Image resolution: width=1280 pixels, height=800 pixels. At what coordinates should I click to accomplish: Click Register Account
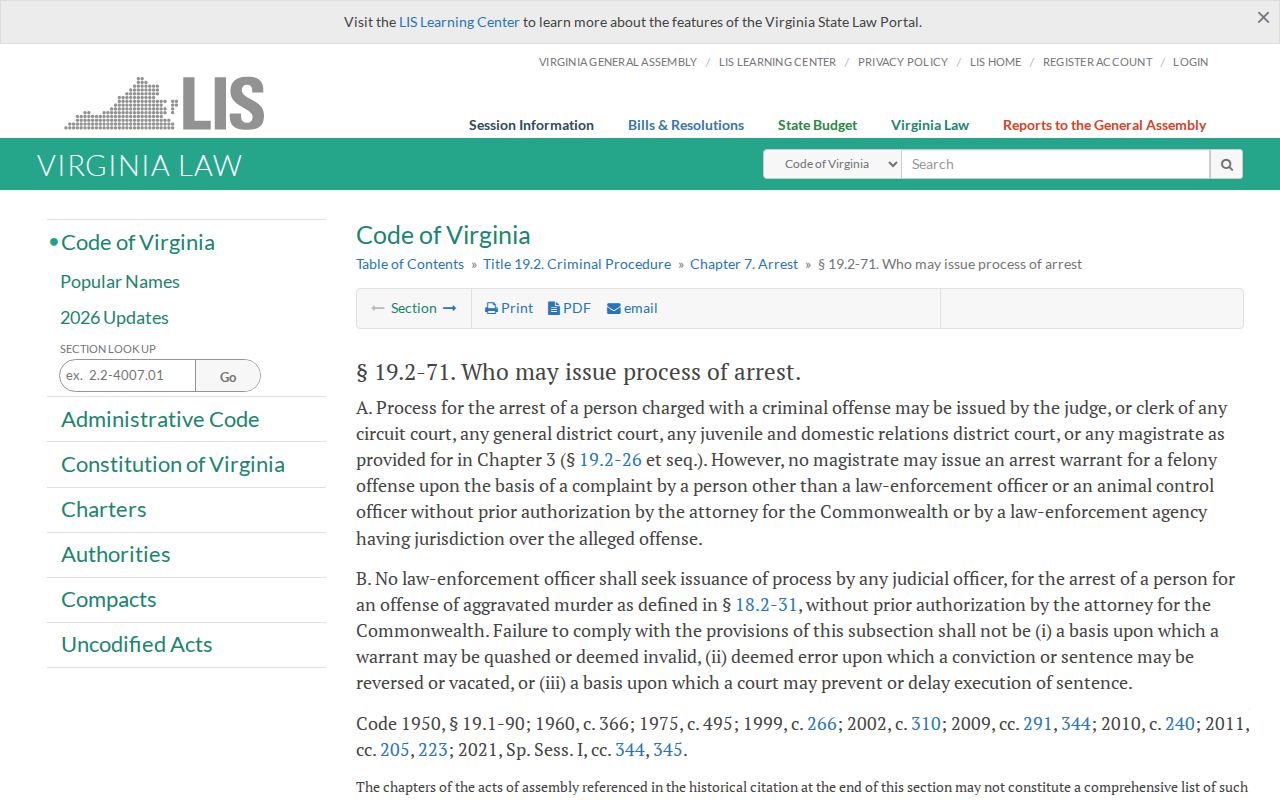1097,62
